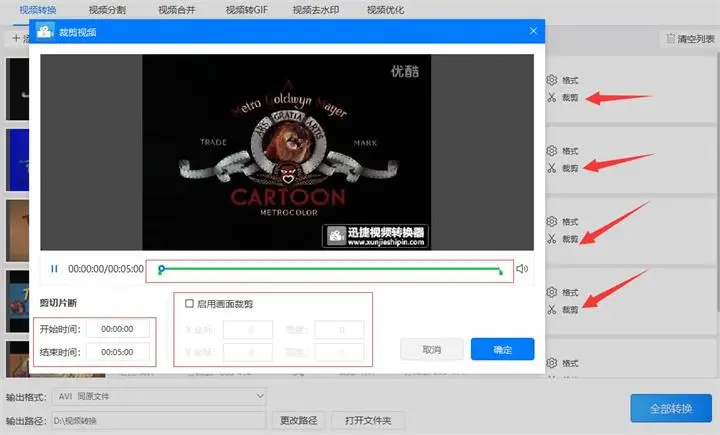Viewport: 720px width, 435px height.
Task: Switch to the 视频转换 tab
Action: 38,10
